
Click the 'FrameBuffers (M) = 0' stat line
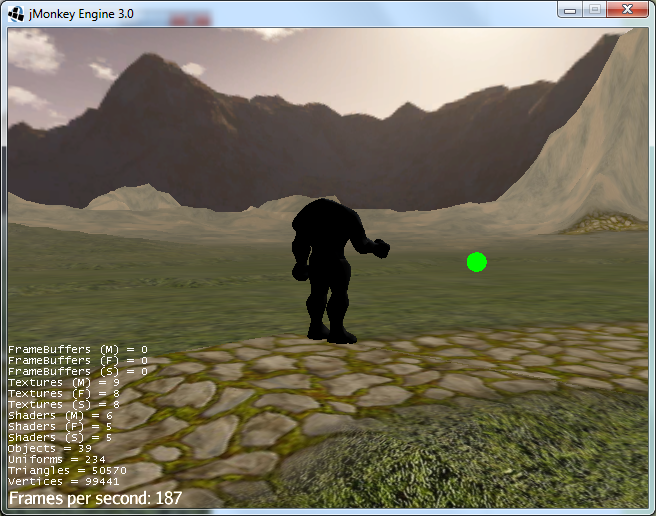[x=78, y=349]
